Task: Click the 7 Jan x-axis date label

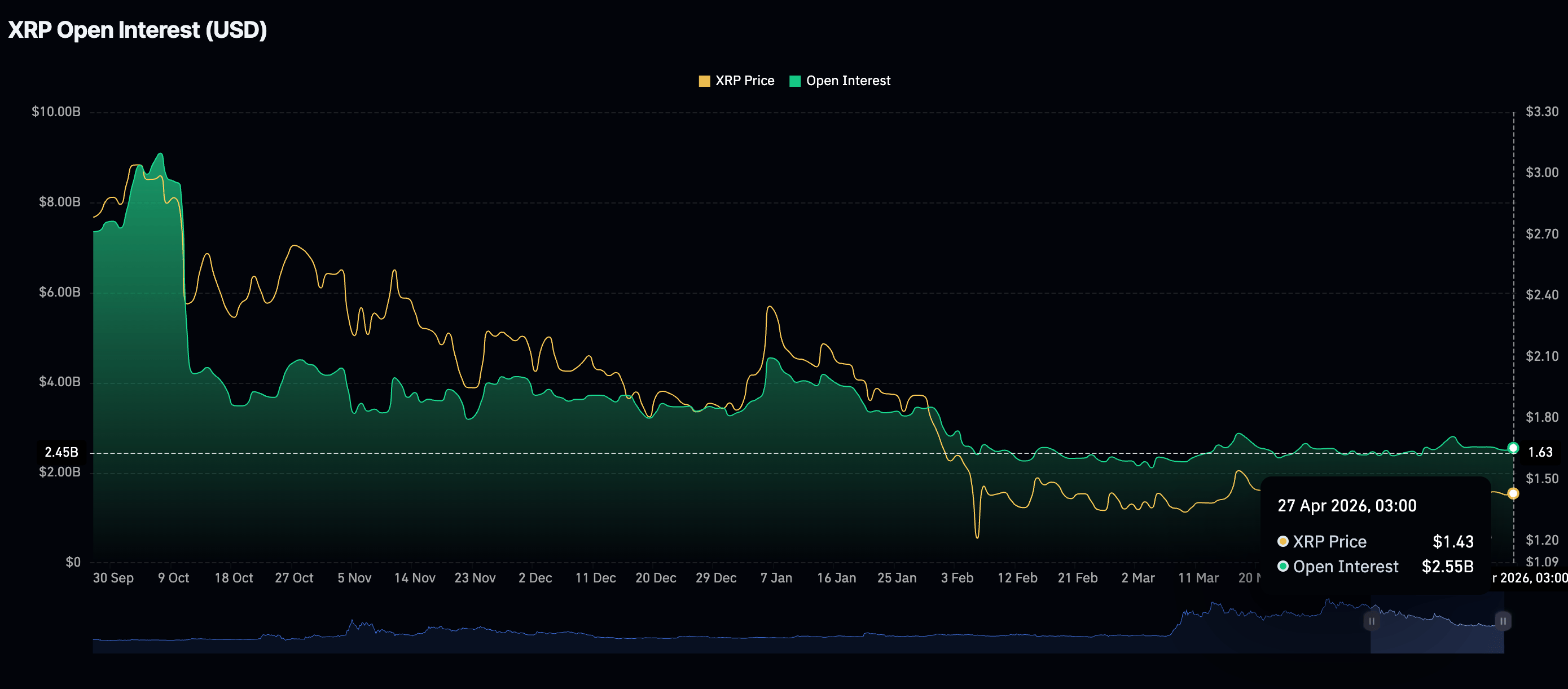Action: pos(776,578)
